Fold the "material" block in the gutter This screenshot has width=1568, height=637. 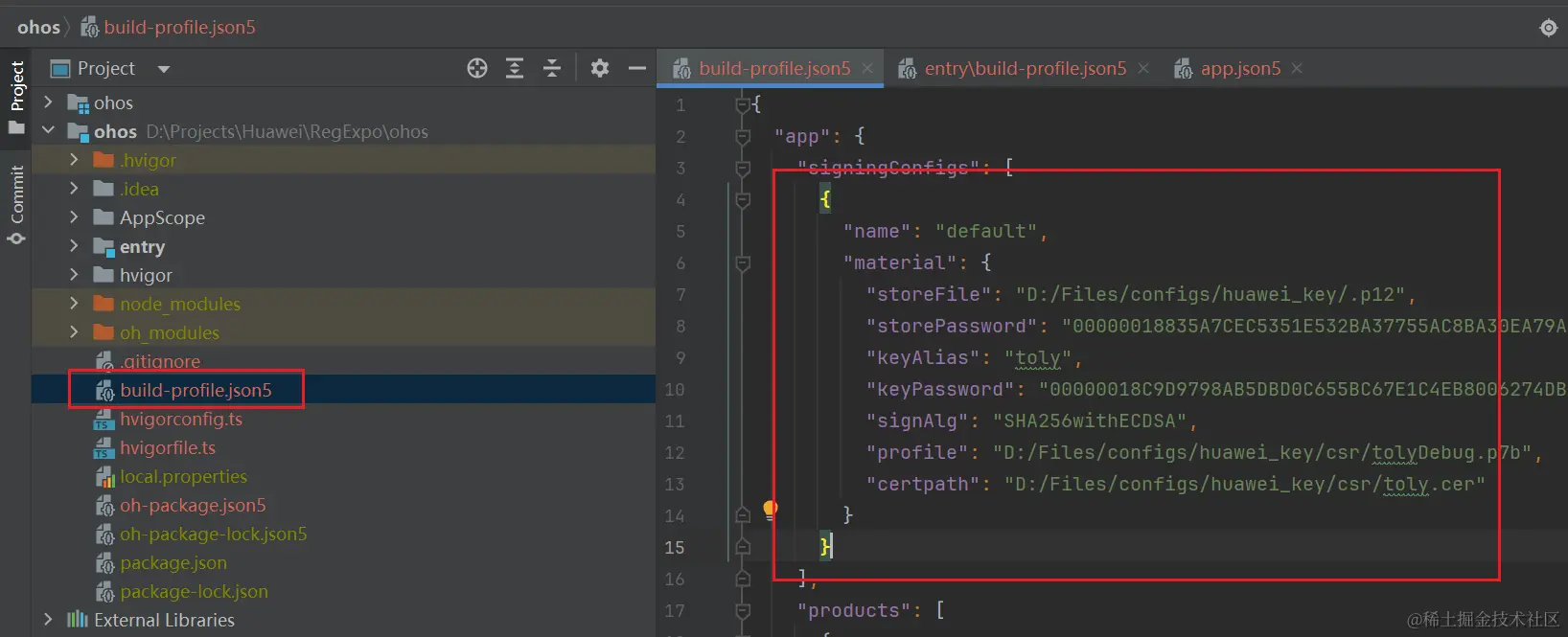coord(743,262)
